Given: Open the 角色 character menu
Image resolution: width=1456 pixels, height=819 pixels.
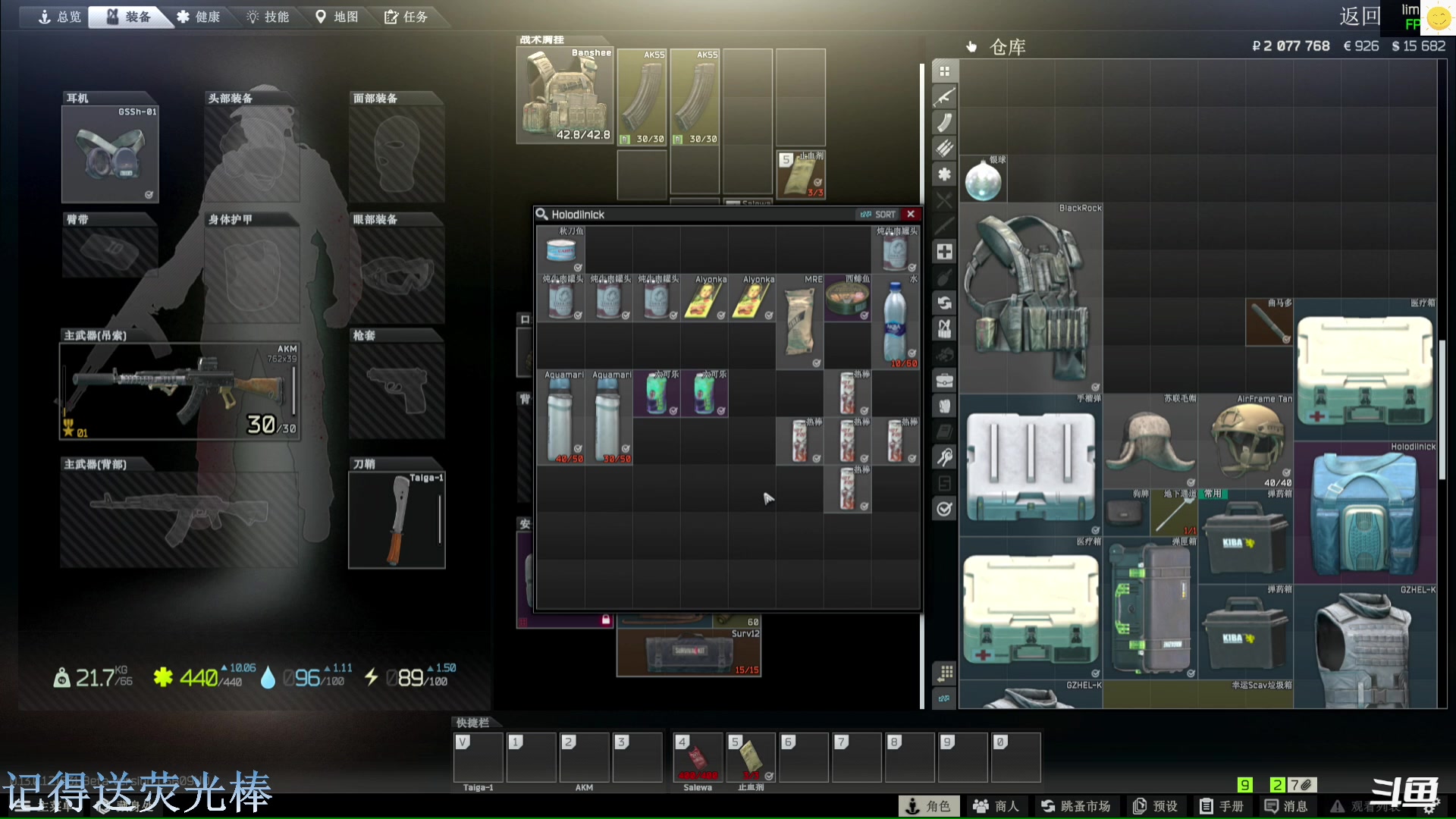Looking at the screenshot, I should (929, 806).
